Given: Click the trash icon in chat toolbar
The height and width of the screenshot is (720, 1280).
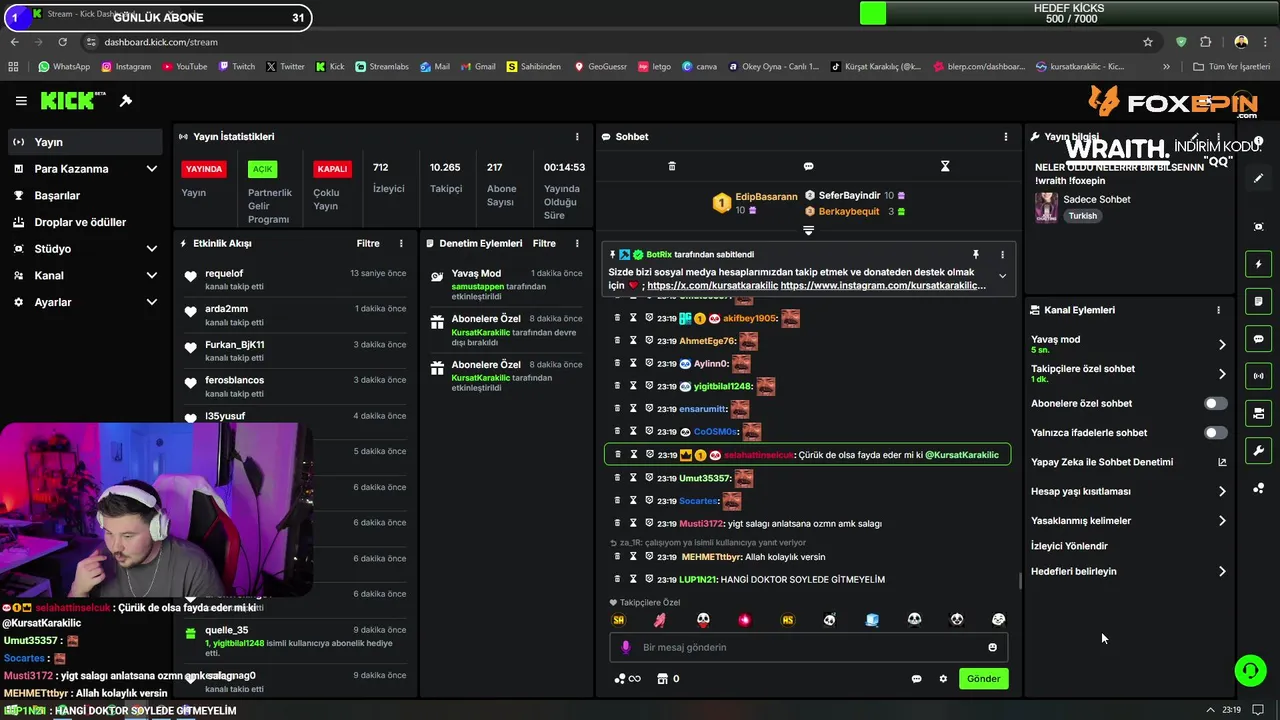Looking at the screenshot, I should (x=672, y=166).
